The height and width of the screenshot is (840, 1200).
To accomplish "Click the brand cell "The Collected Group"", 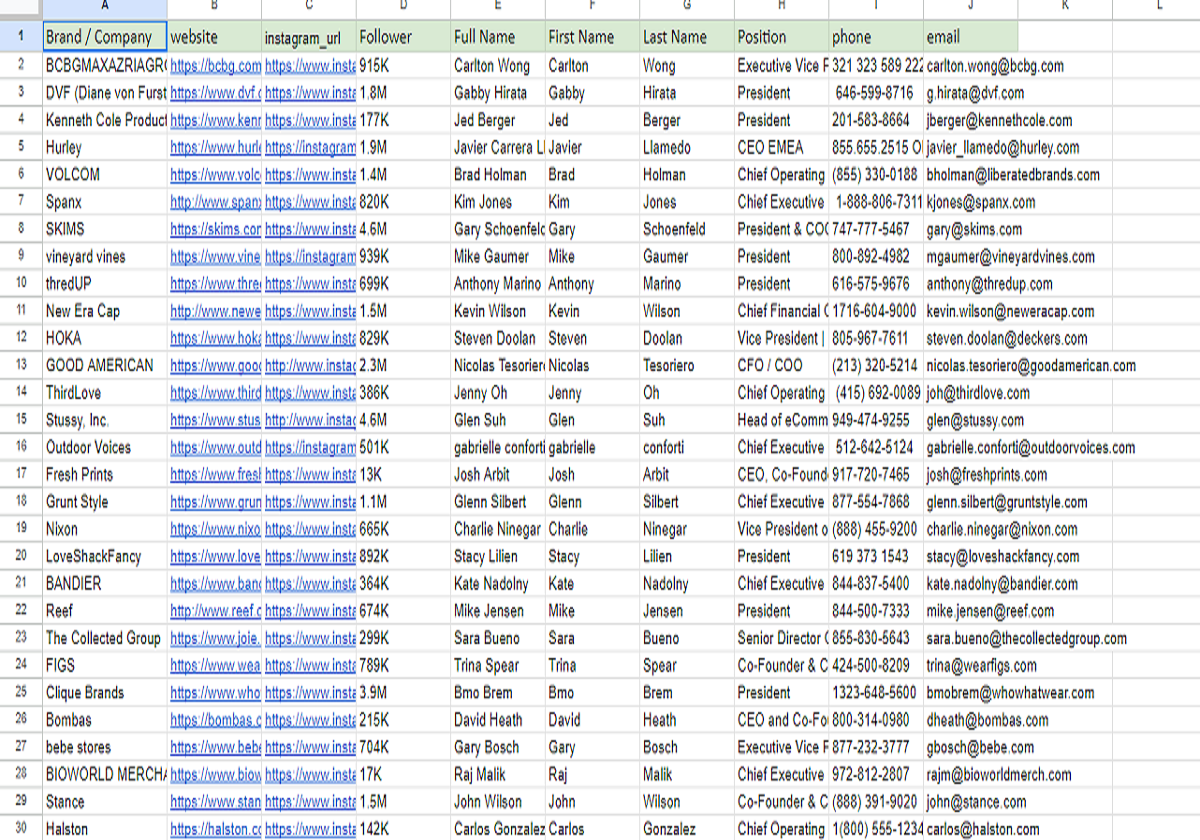I will (x=105, y=638).
